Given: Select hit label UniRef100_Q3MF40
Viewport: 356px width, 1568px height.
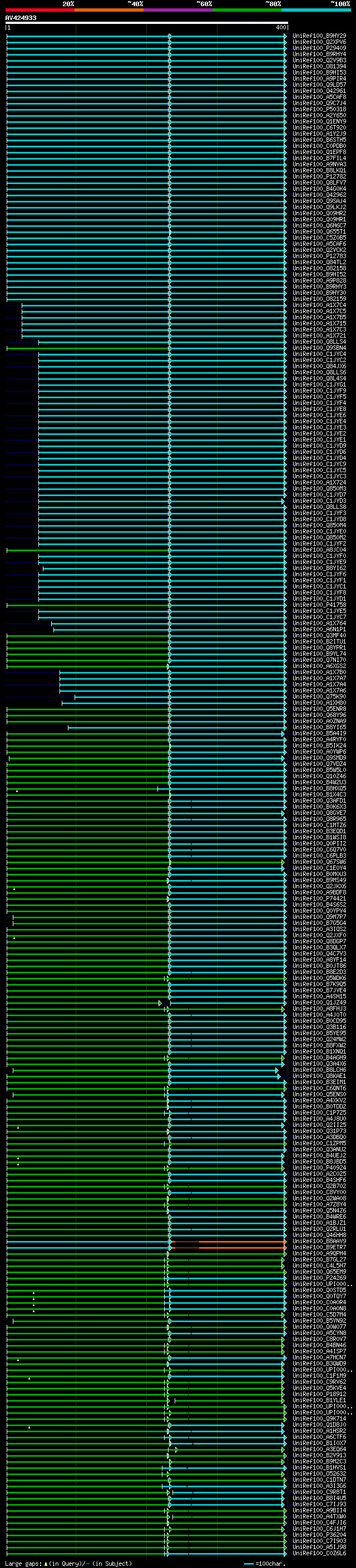Looking at the screenshot, I should 319,635.
